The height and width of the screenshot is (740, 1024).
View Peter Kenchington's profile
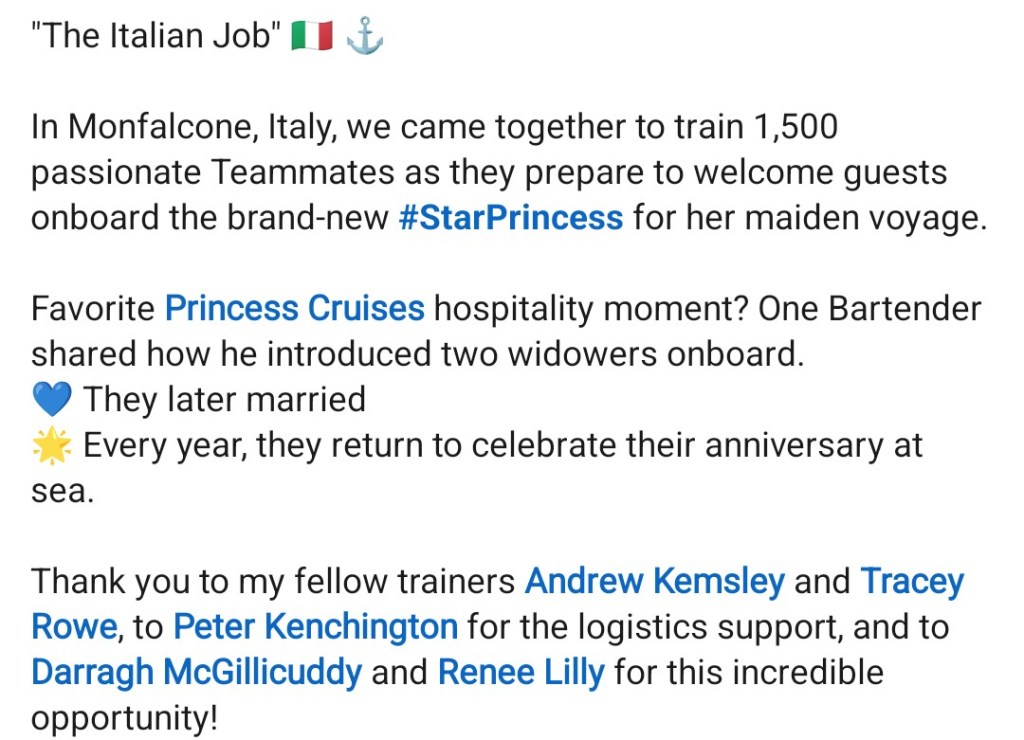[315, 627]
